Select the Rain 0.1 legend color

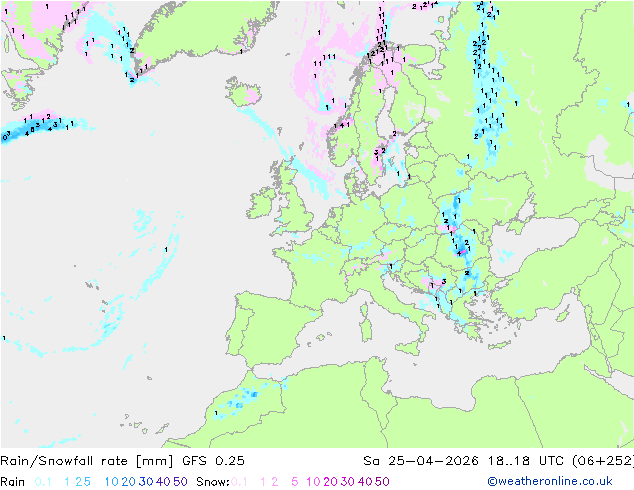(x=43, y=482)
